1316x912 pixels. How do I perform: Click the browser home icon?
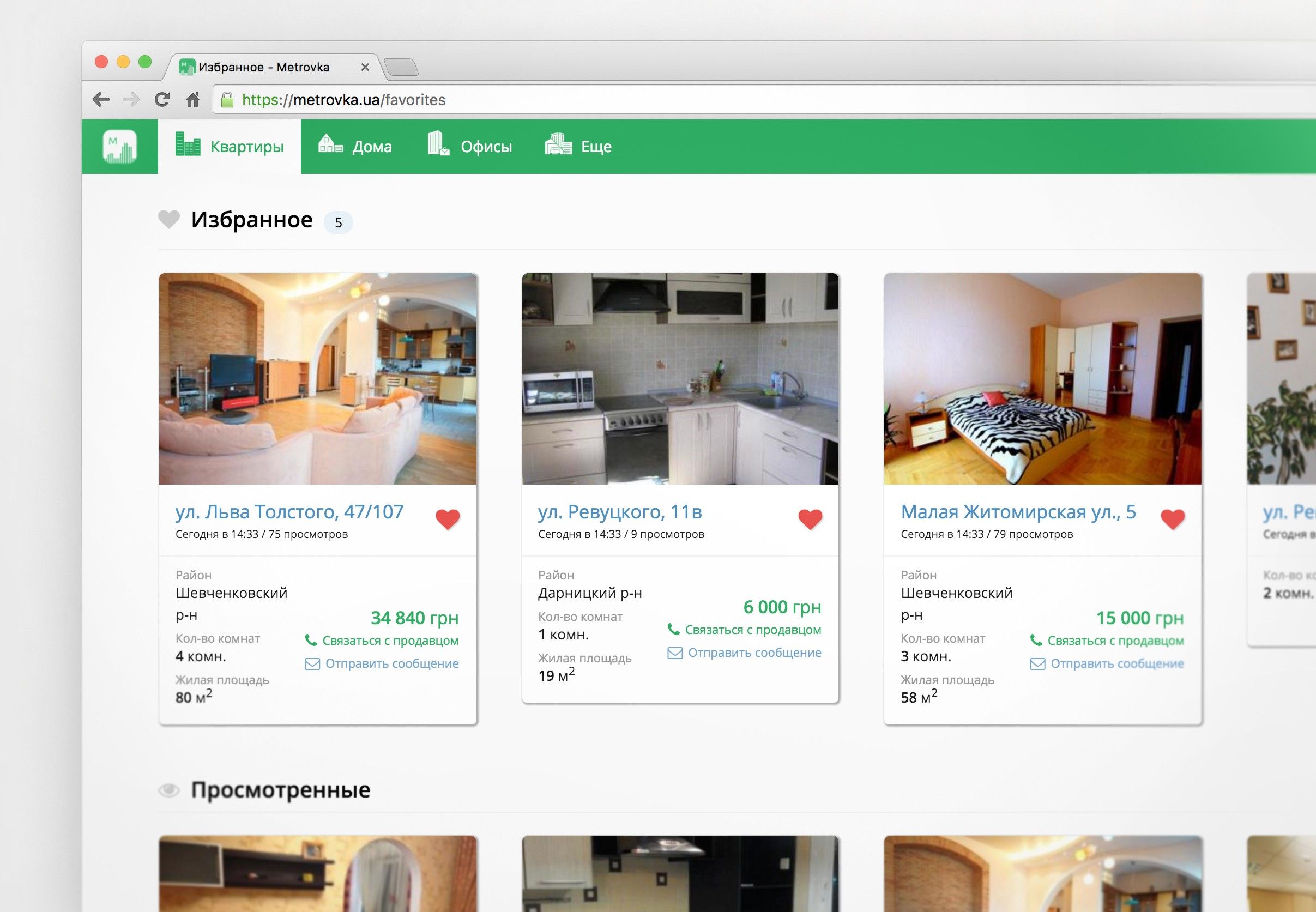pos(192,100)
